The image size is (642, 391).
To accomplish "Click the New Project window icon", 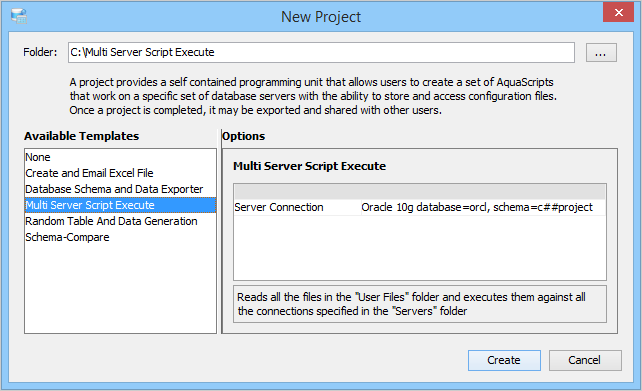I will click(x=19, y=16).
